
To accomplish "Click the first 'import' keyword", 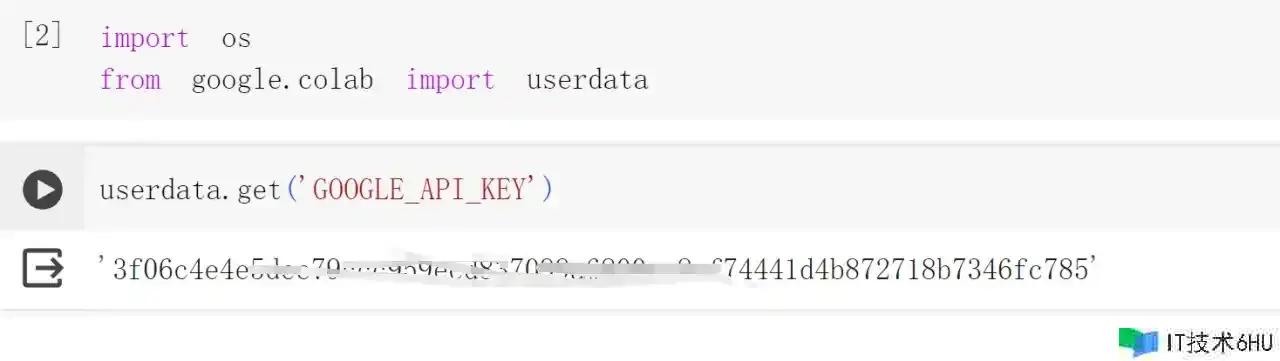I will pyautogui.click(x=144, y=39).
